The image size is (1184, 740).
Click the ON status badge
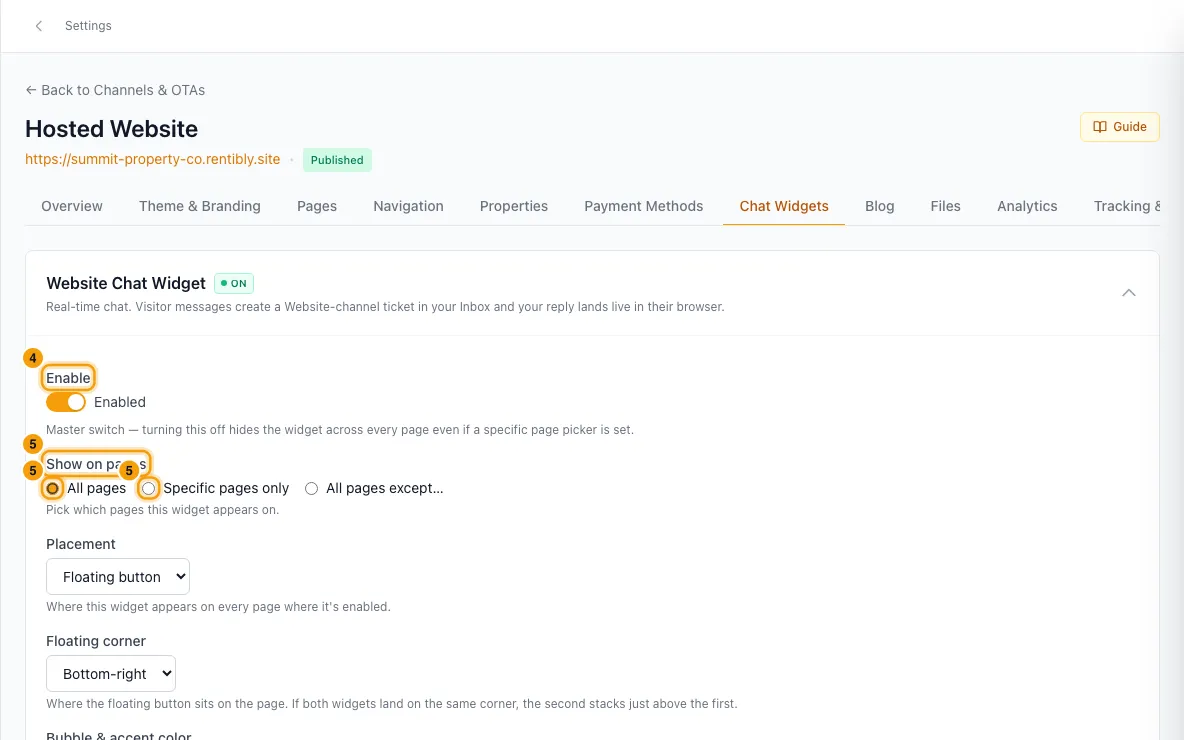pyautogui.click(x=234, y=283)
